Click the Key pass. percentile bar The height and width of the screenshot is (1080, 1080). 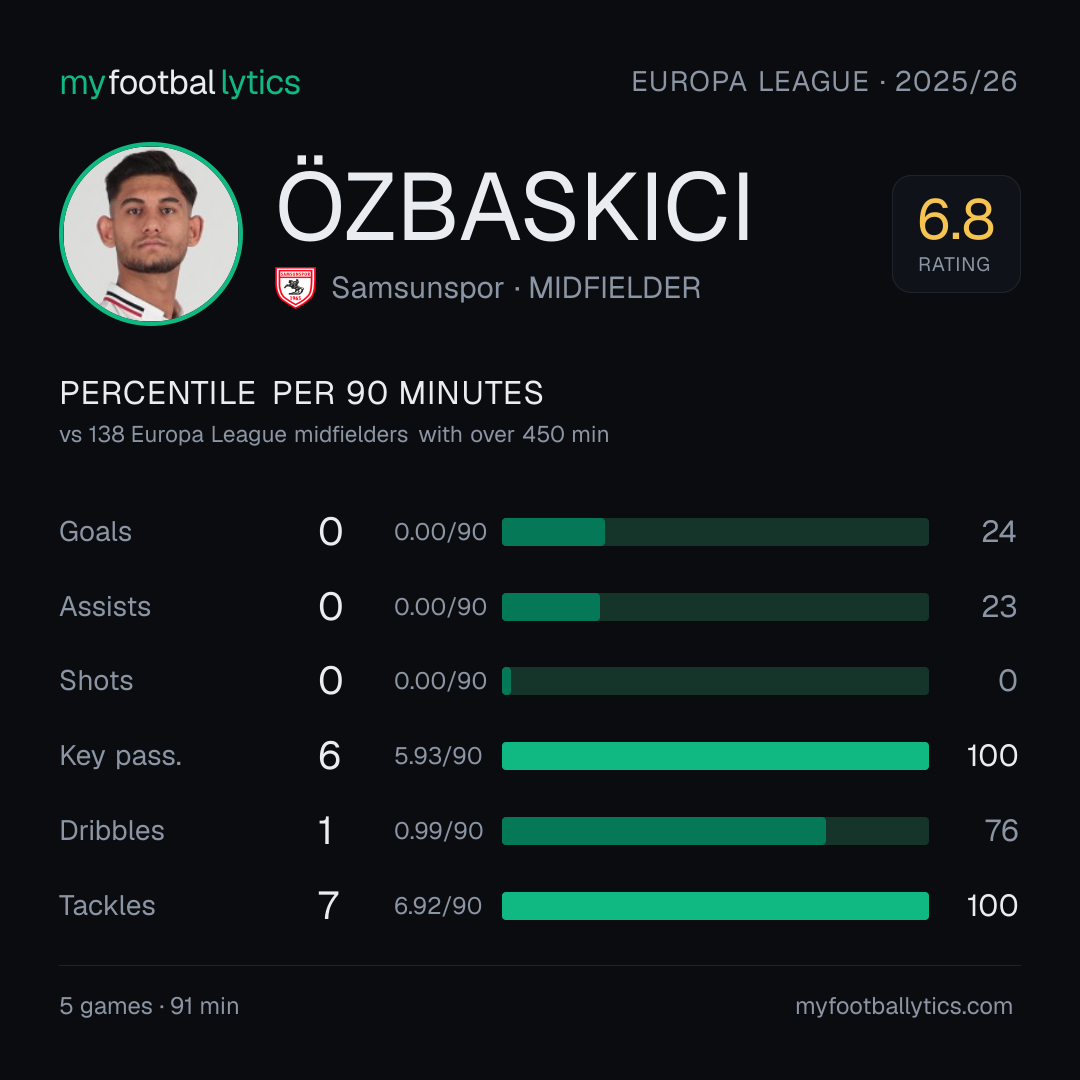715,756
